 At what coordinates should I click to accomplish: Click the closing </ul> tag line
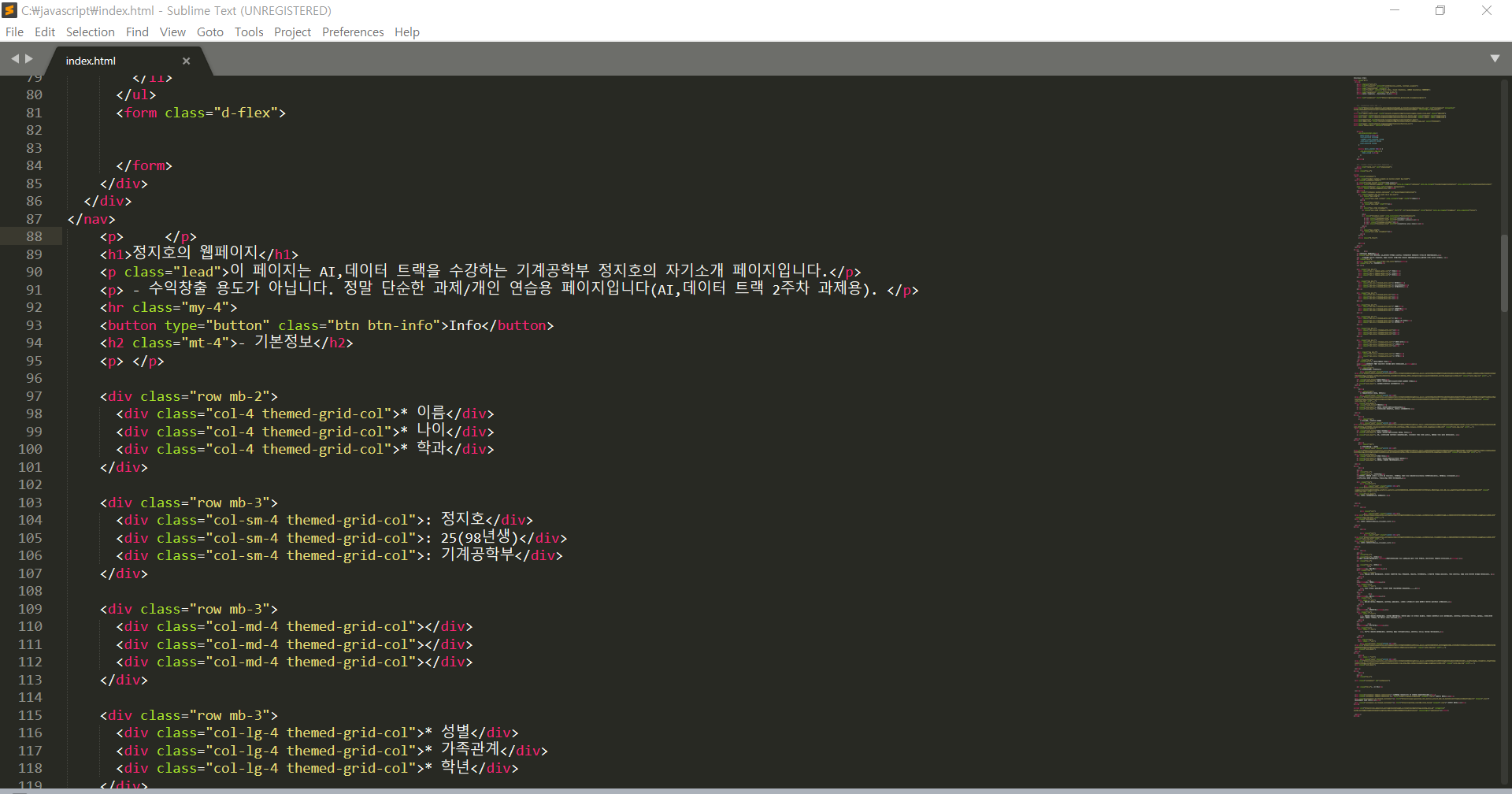(x=136, y=95)
